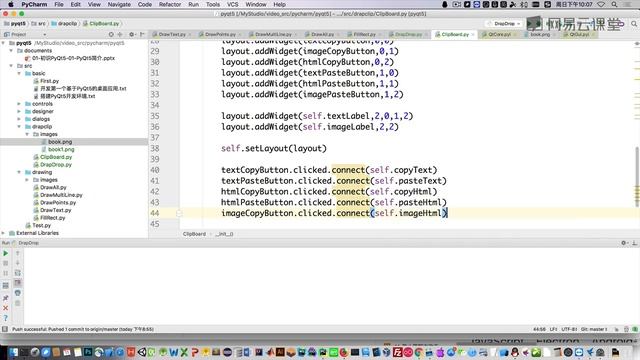This screenshot has width=640, height=360.
Task: Open the Apple menu
Action: (11, 4)
